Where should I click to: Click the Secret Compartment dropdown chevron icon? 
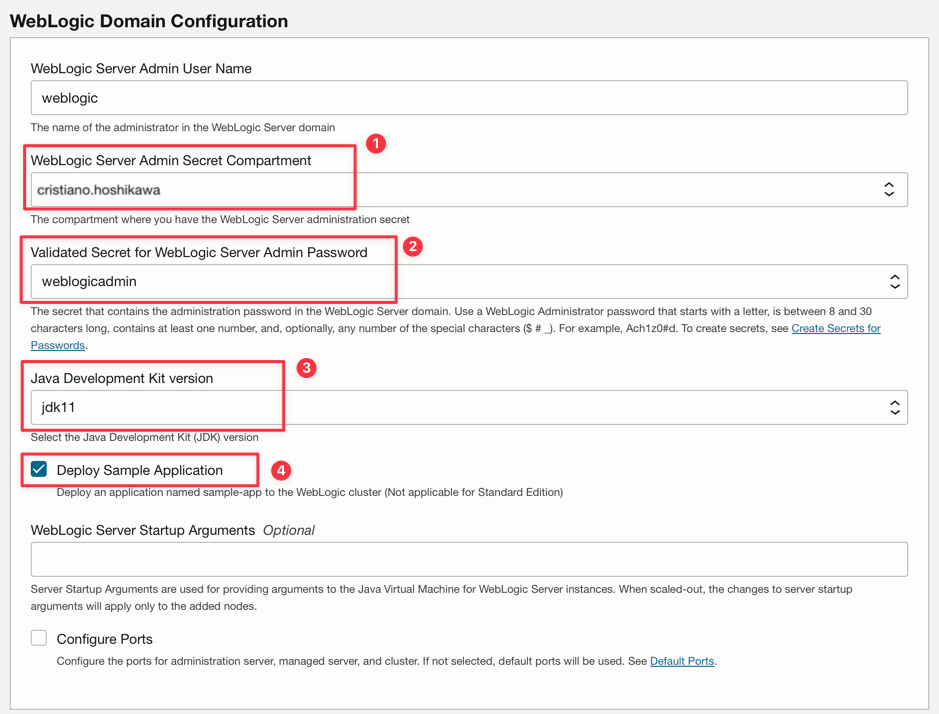(x=888, y=190)
